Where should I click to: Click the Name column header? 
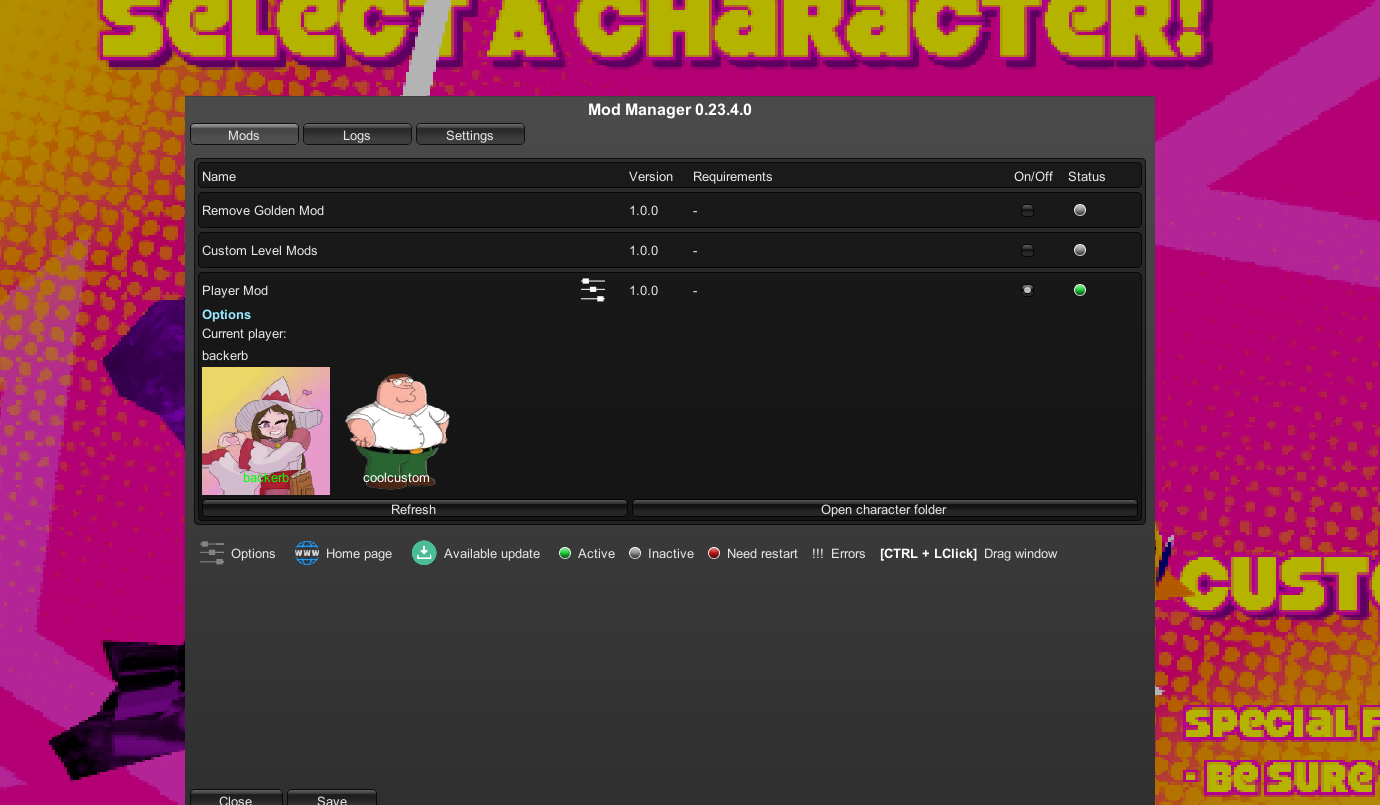(219, 177)
